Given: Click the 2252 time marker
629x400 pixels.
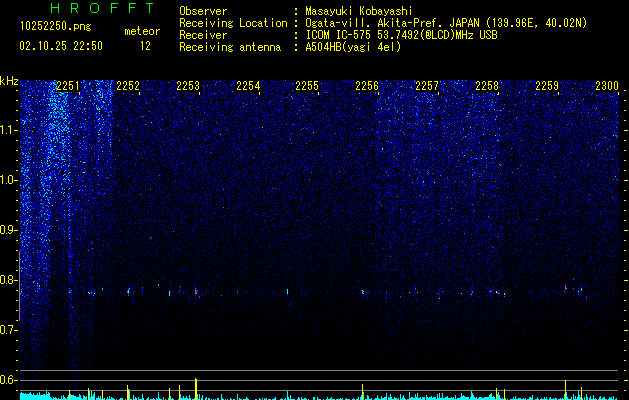Looking at the screenshot, I should pyautogui.click(x=128, y=86).
